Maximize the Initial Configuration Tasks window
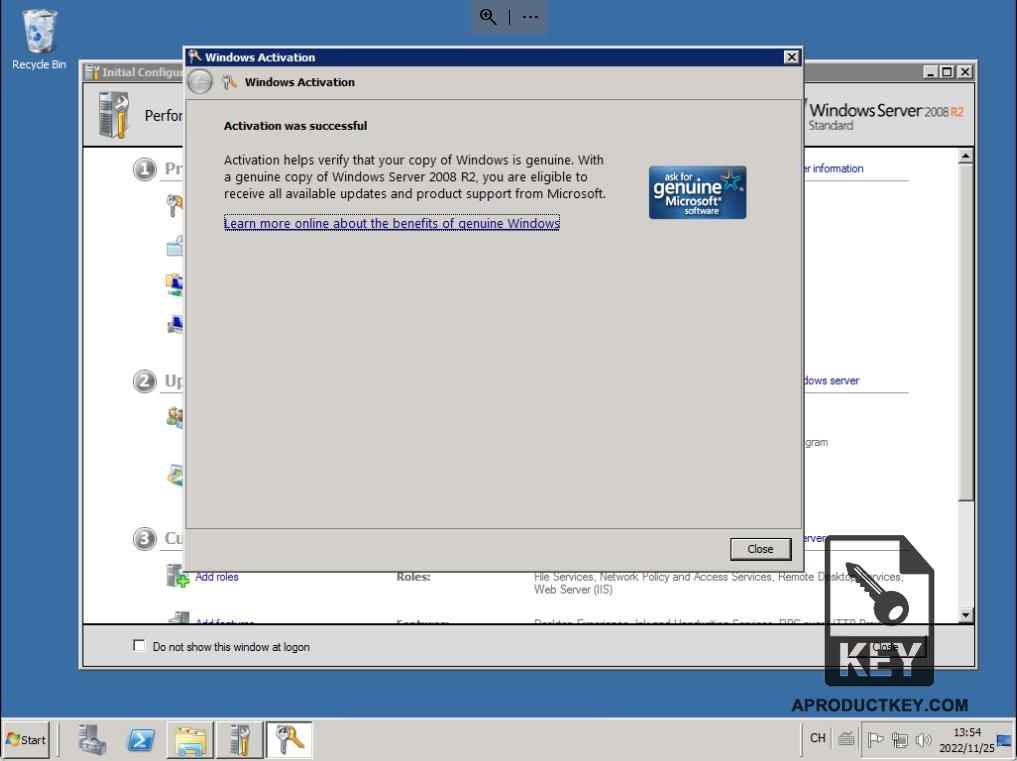This screenshot has width=1017, height=761. [947, 72]
